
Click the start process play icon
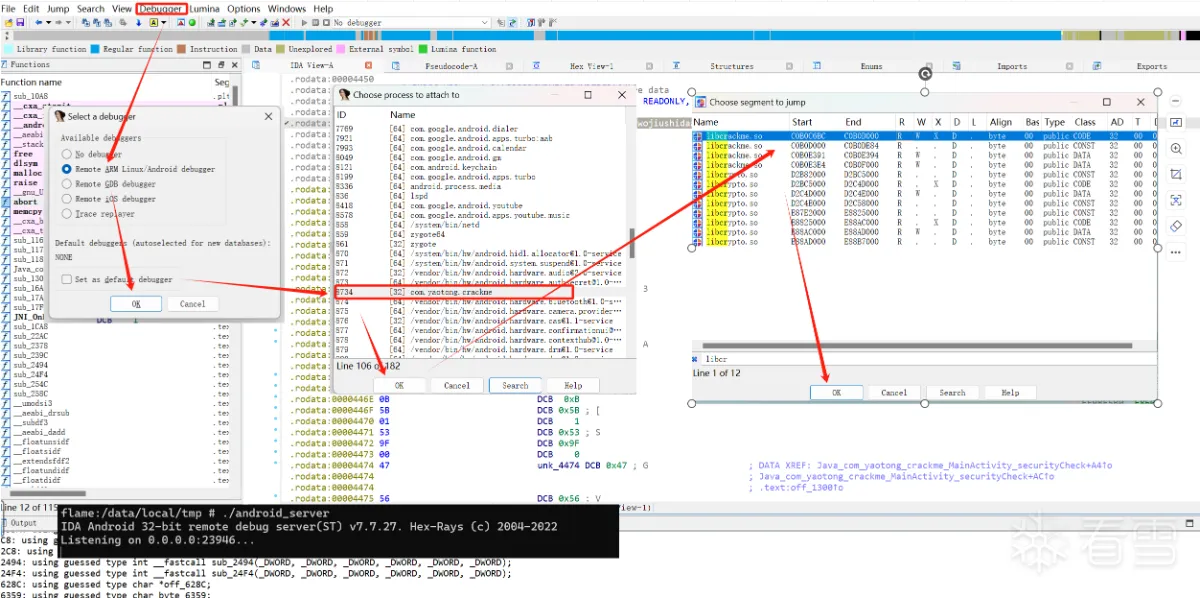304,22
